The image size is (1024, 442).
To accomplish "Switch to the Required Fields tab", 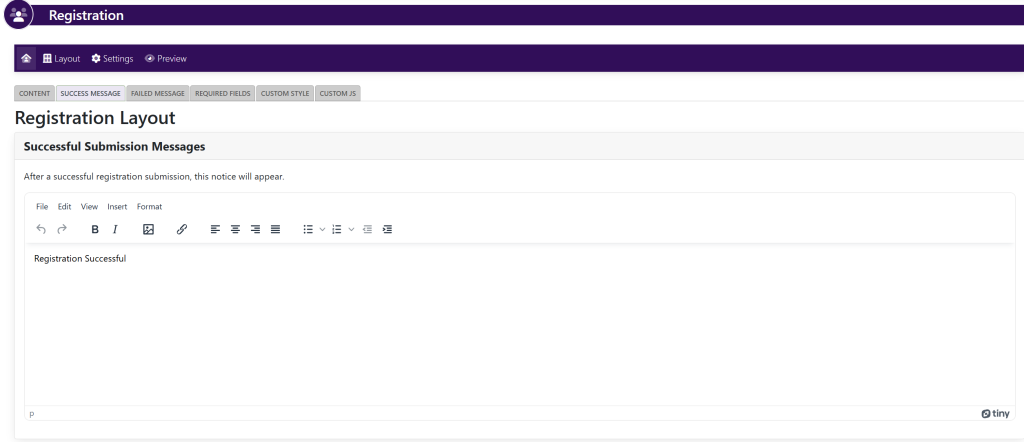I will [x=223, y=93].
